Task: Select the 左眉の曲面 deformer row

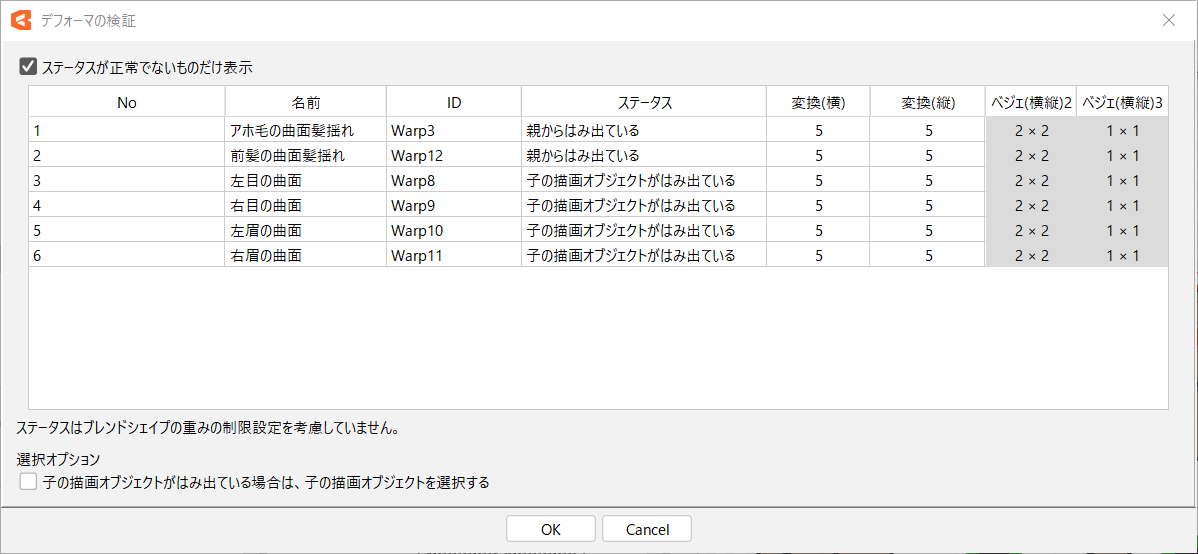Action: (265, 230)
